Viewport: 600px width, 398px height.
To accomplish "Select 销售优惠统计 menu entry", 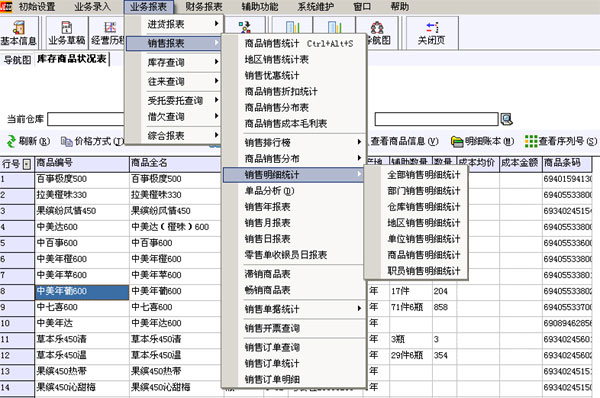I will [x=293, y=76].
